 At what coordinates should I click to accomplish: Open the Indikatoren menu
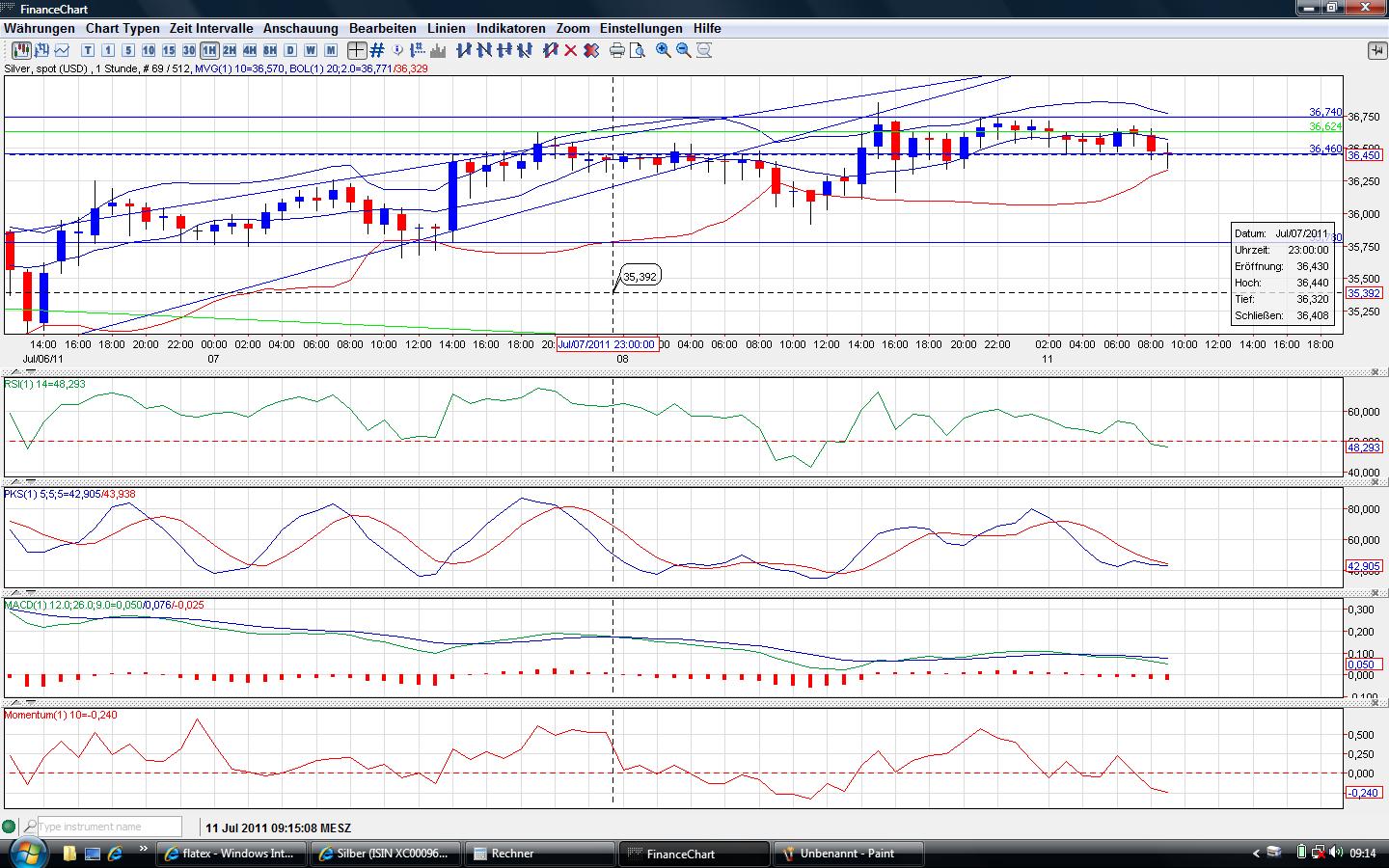coord(511,29)
